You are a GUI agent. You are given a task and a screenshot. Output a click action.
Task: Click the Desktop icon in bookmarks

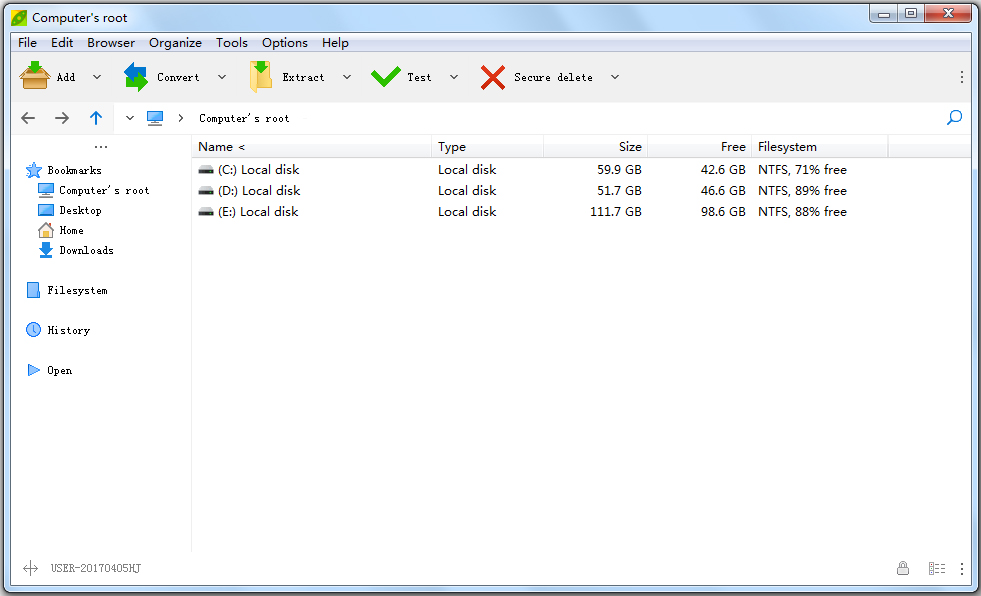[46, 210]
